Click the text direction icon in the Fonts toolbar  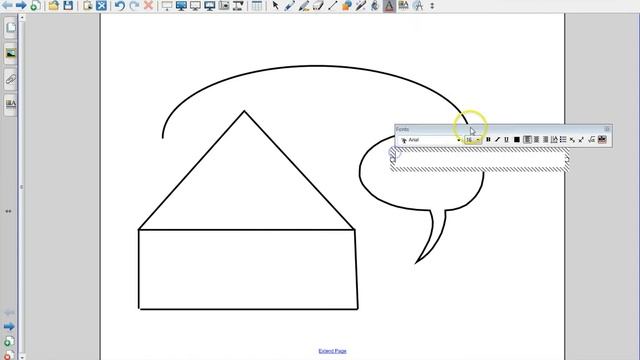[x=554, y=140]
